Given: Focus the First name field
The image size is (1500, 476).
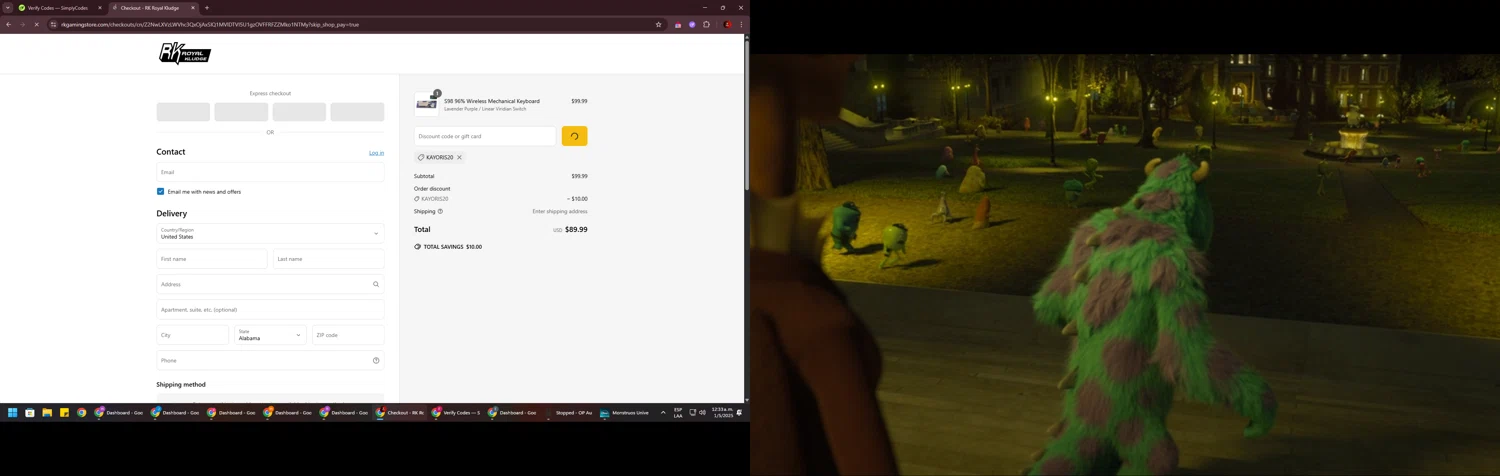Looking at the screenshot, I should [x=212, y=259].
